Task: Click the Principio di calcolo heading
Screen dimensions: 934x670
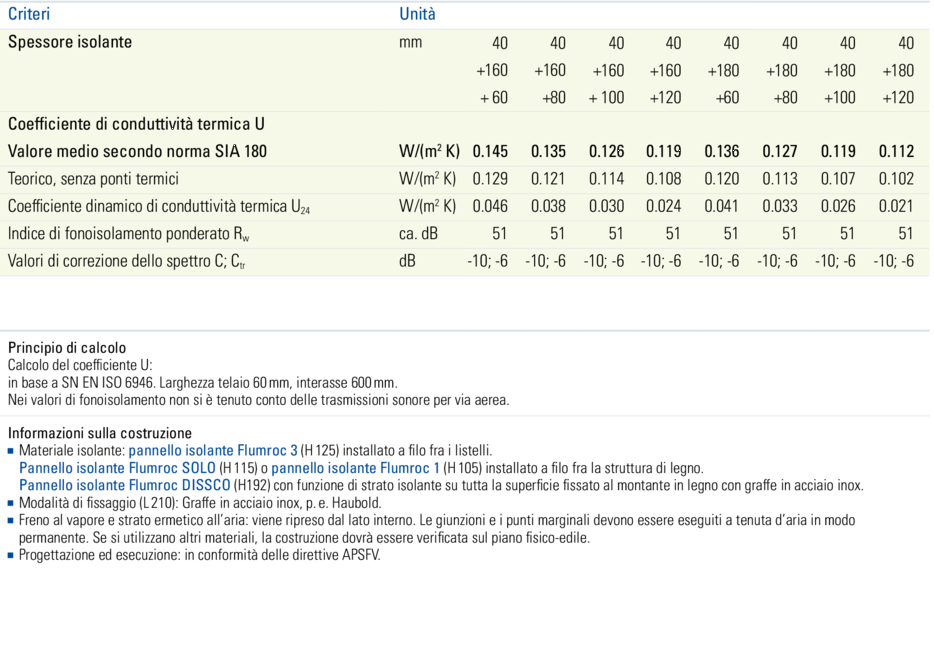Action: (x=67, y=348)
